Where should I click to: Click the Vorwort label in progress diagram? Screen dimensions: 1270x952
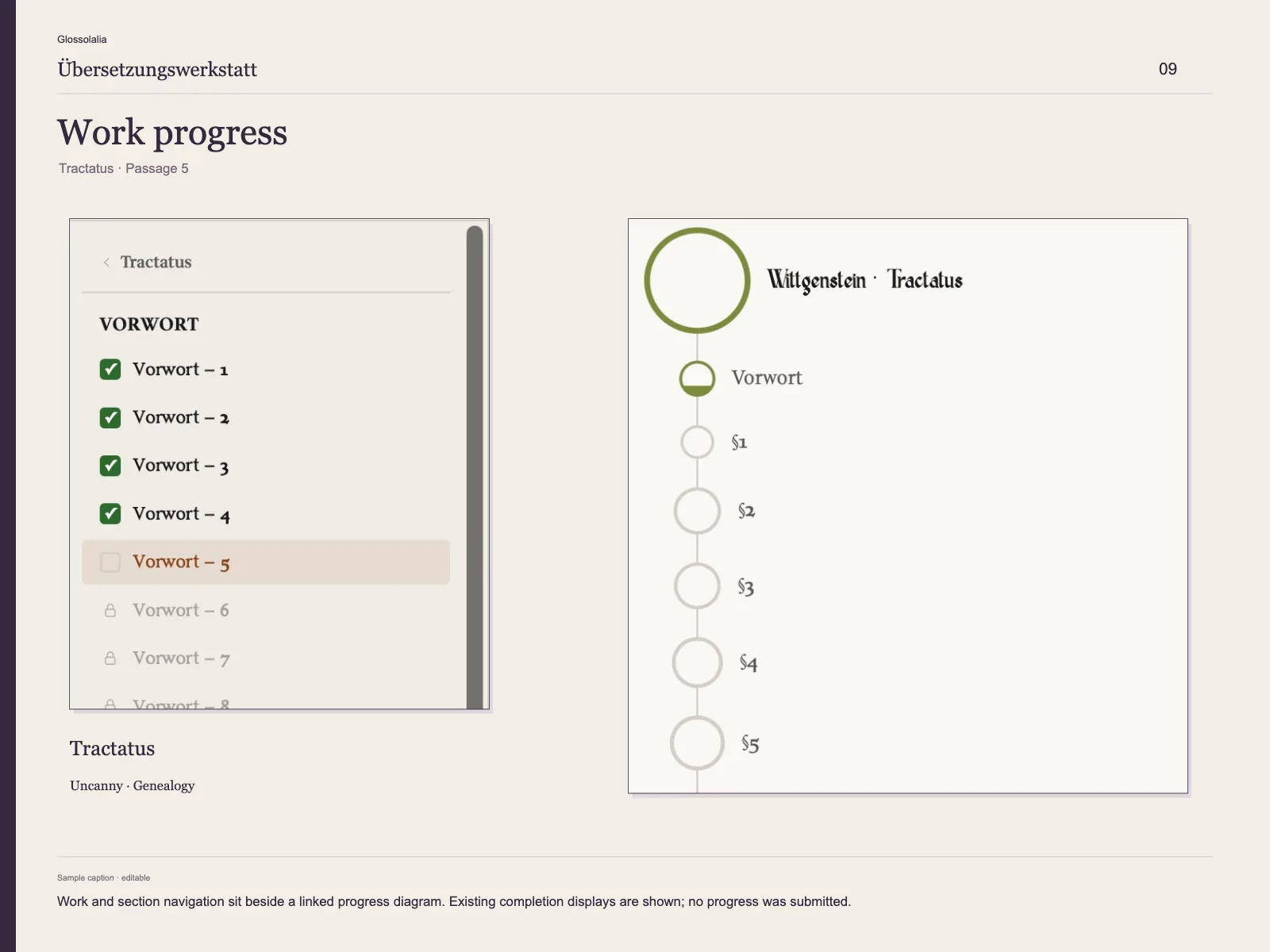click(x=767, y=378)
